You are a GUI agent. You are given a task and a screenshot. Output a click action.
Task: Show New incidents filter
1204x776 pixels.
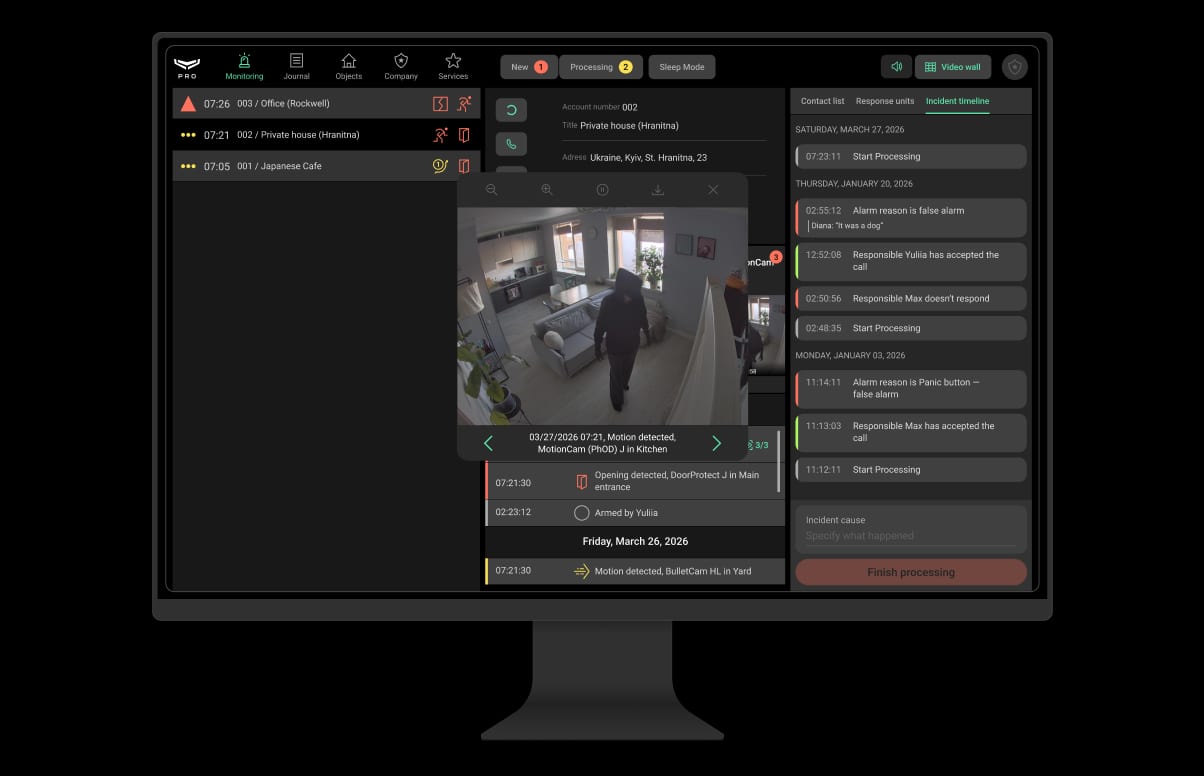[528, 67]
